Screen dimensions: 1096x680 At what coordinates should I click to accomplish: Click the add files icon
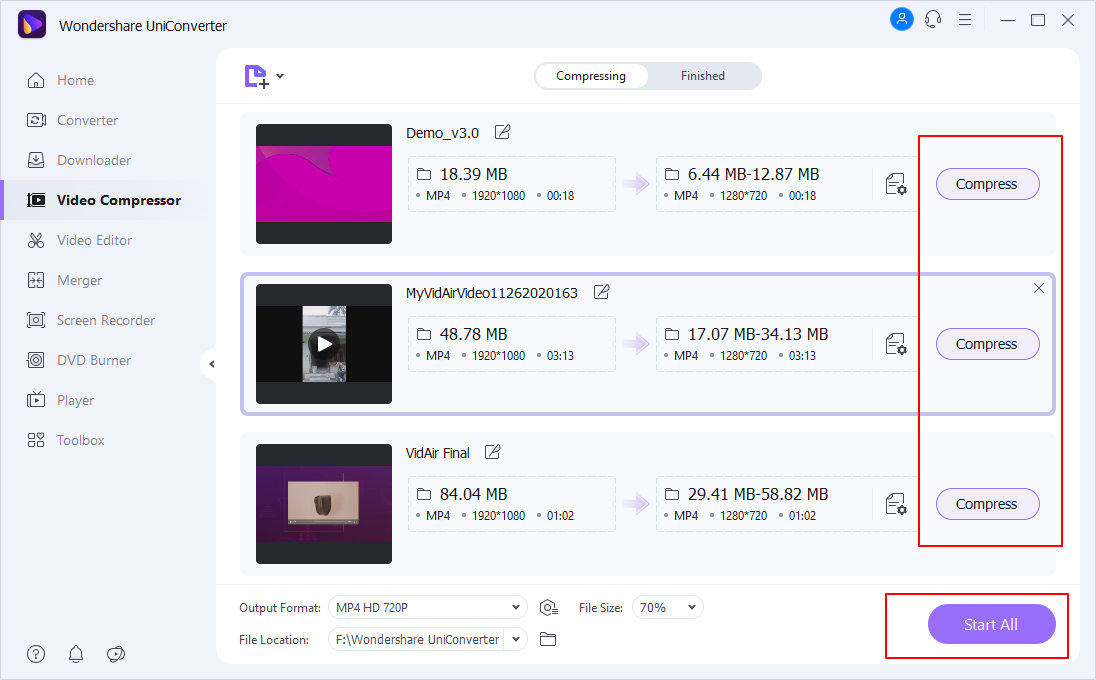[x=256, y=76]
